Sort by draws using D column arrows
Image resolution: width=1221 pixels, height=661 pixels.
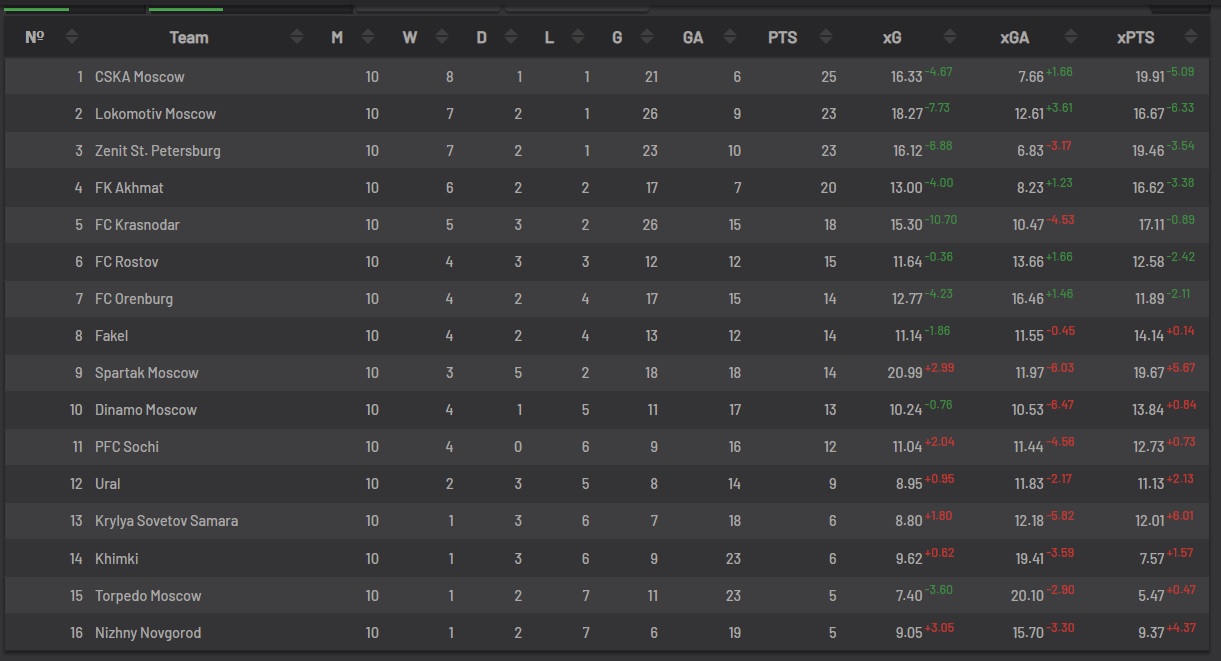tap(512, 37)
